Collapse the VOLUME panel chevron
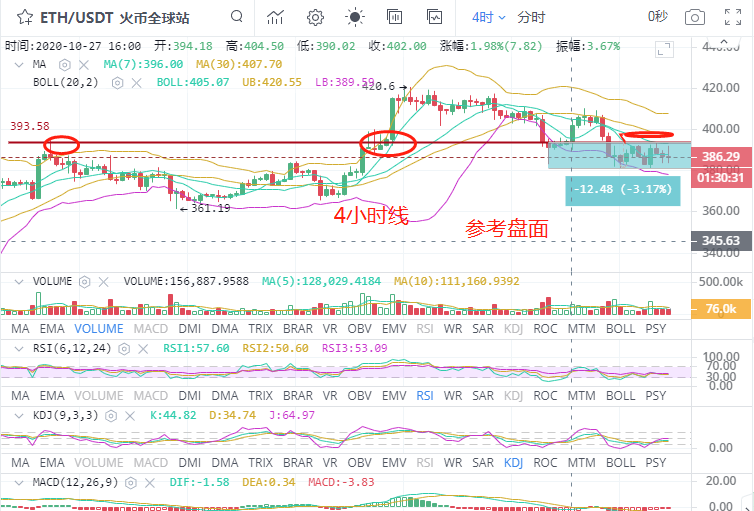The width and height of the screenshot is (754, 511). point(19,282)
